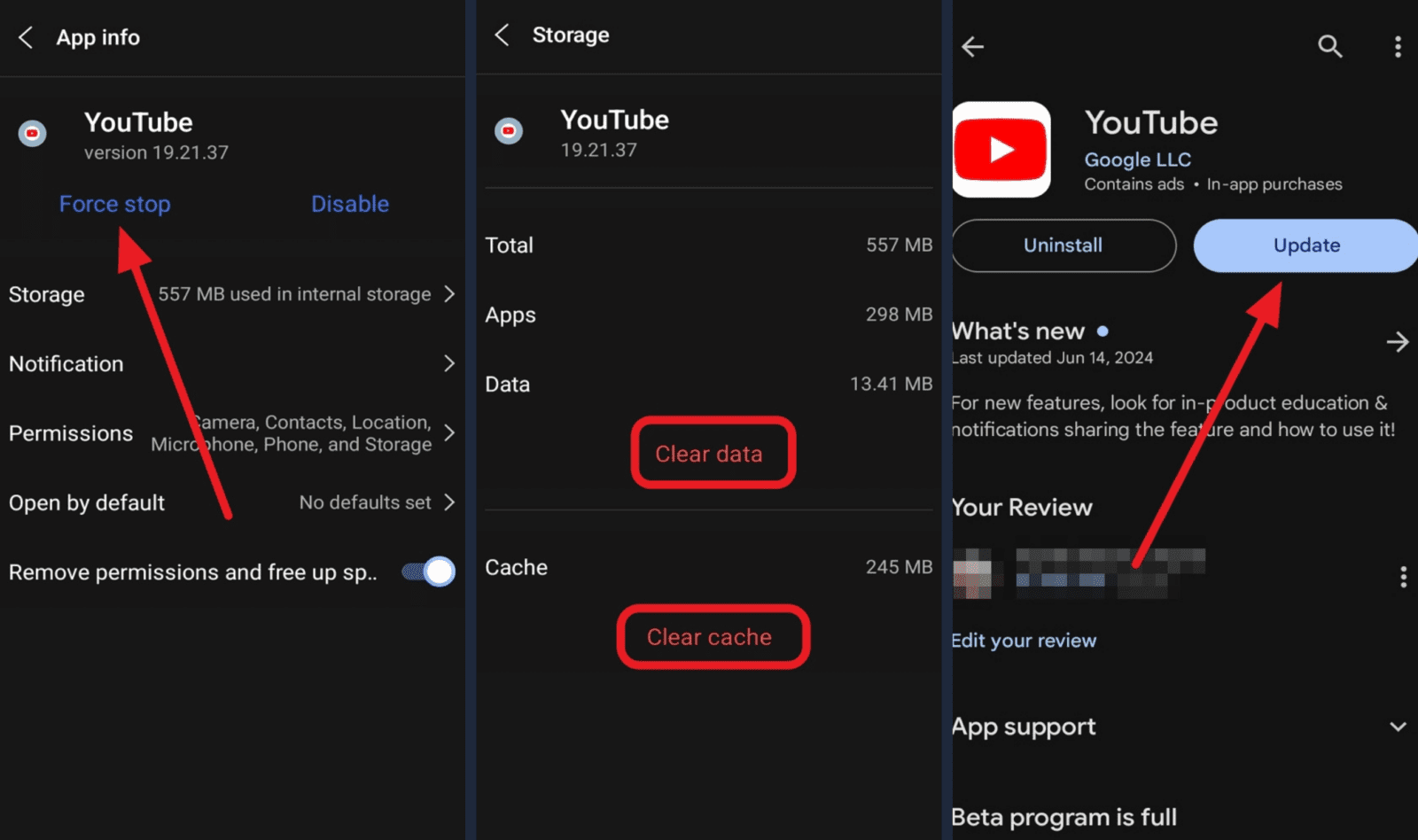Tap 'version 19.21.37' in App info
Viewport: 1418px width, 840px height.
point(156,152)
